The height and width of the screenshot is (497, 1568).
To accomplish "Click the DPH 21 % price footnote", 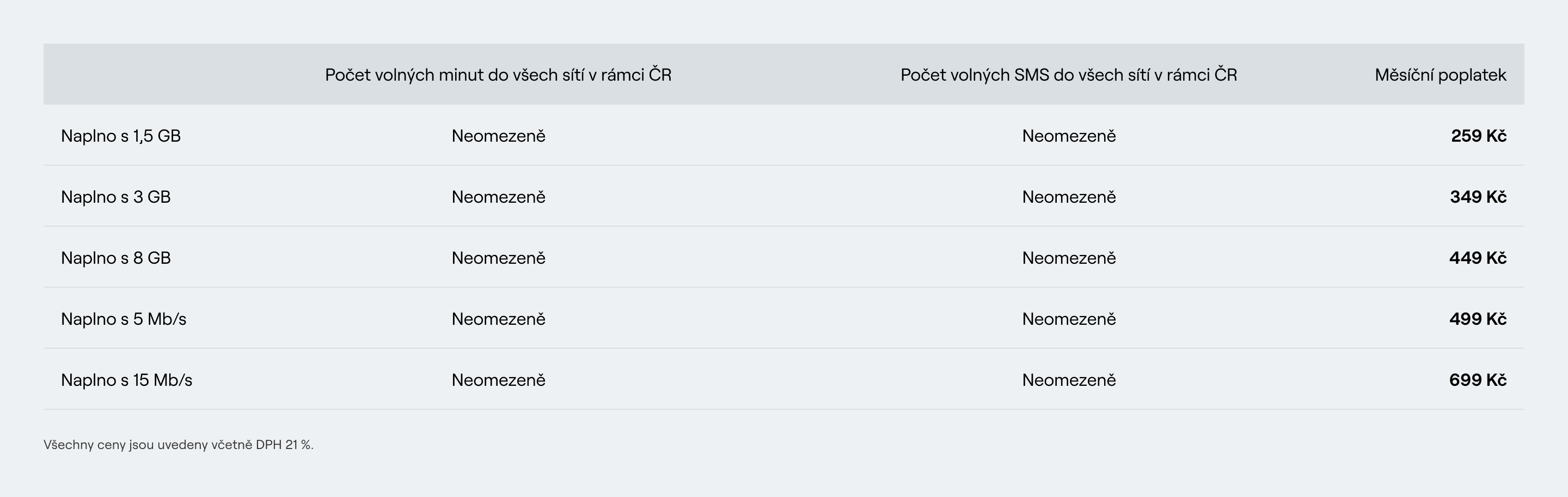I will click(x=179, y=445).
